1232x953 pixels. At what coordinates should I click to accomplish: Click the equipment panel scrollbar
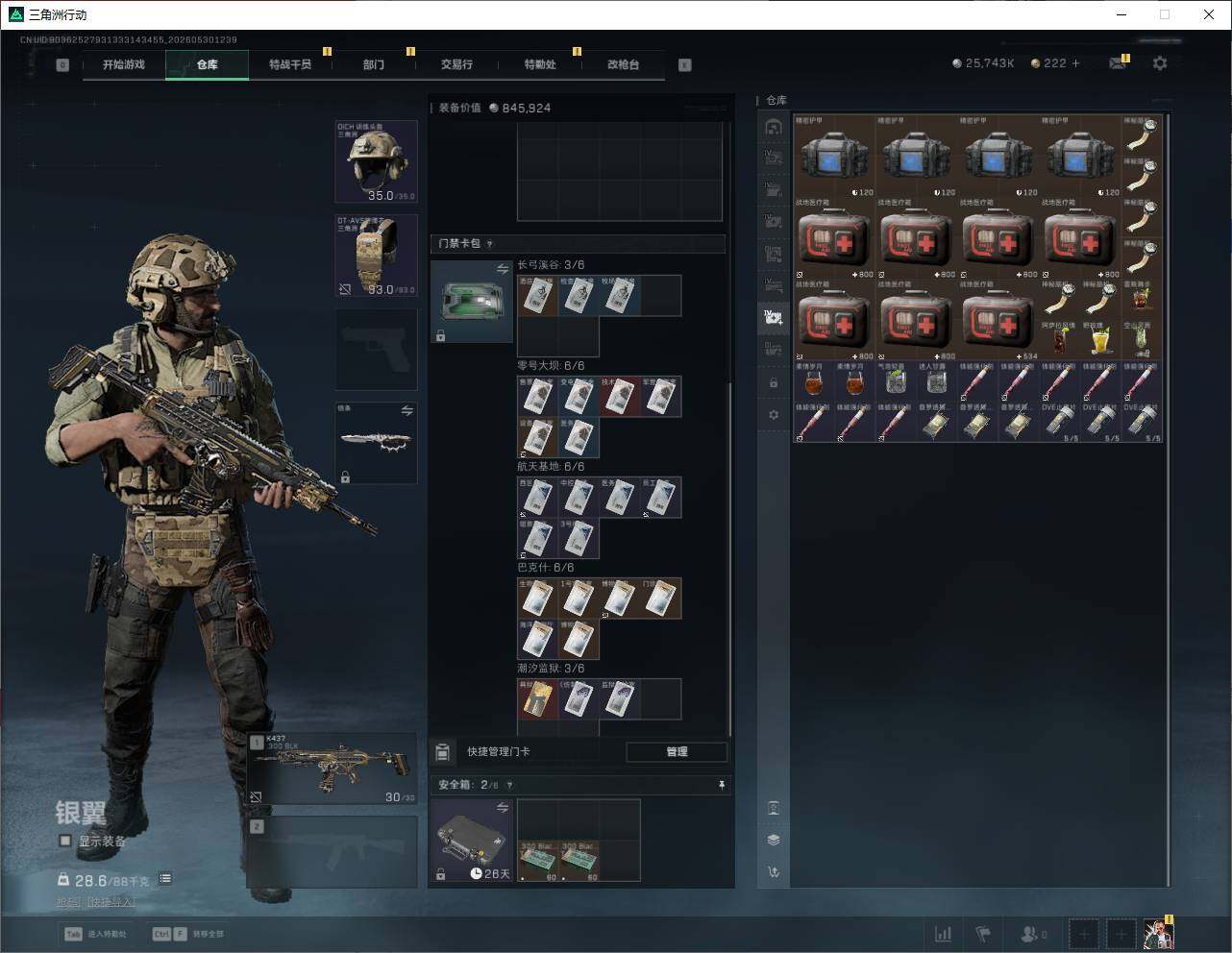(x=730, y=557)
